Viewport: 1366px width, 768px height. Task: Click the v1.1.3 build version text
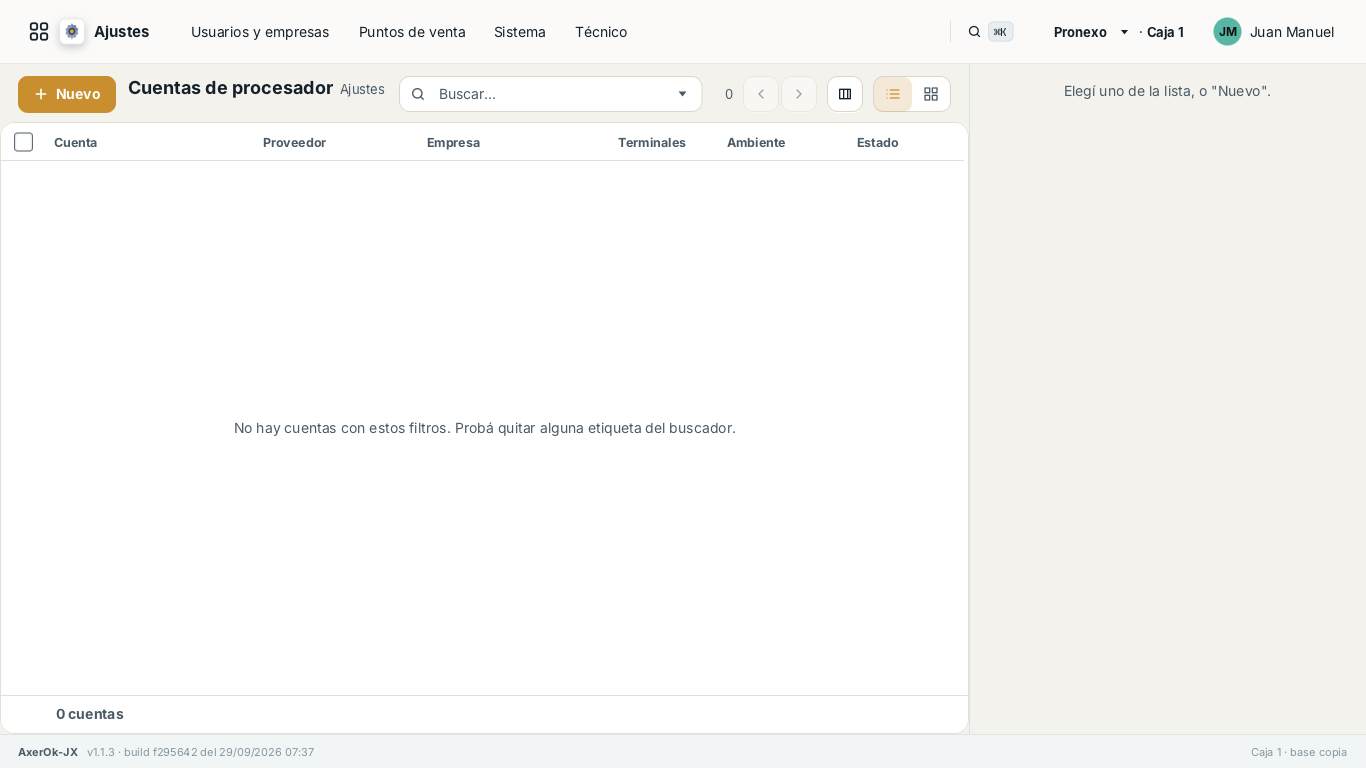click(200, 752)
